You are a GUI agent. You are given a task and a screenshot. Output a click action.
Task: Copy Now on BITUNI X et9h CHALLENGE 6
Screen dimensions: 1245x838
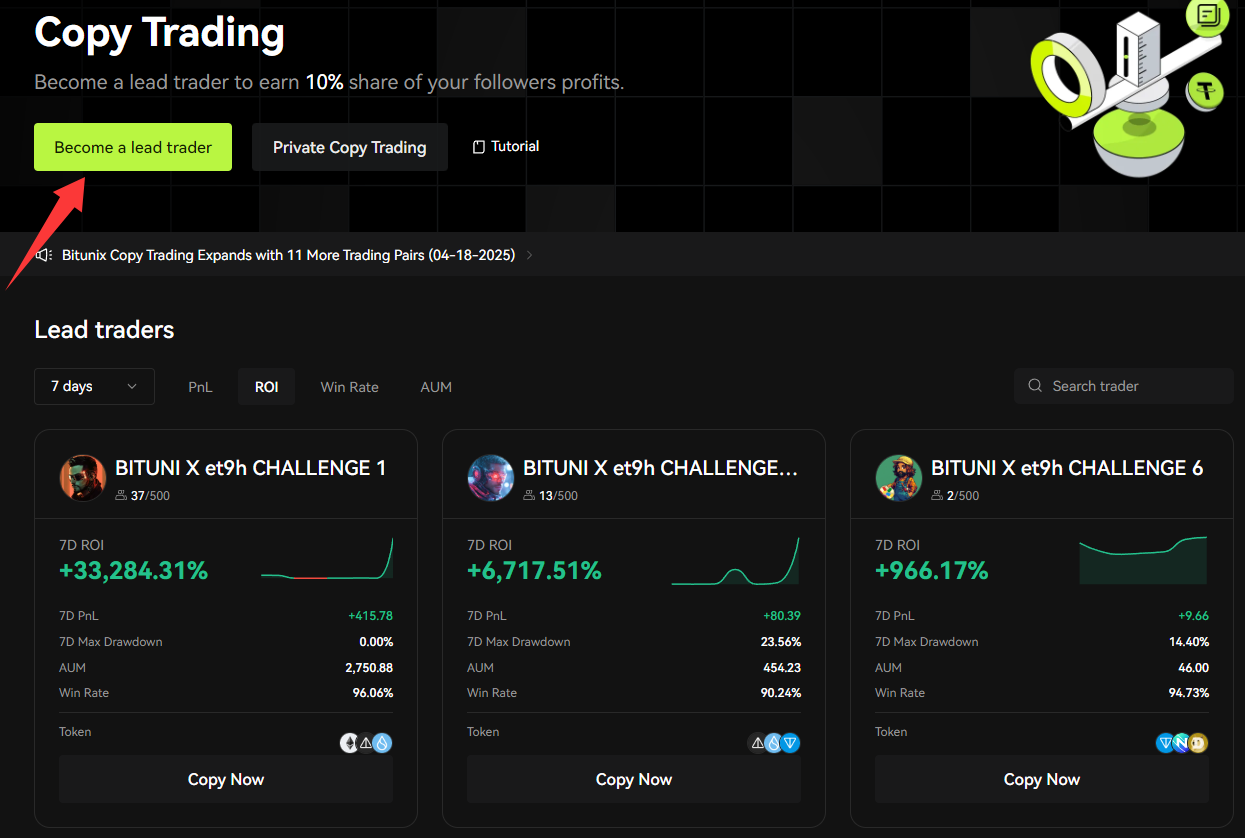click(x=1041, y=779)
